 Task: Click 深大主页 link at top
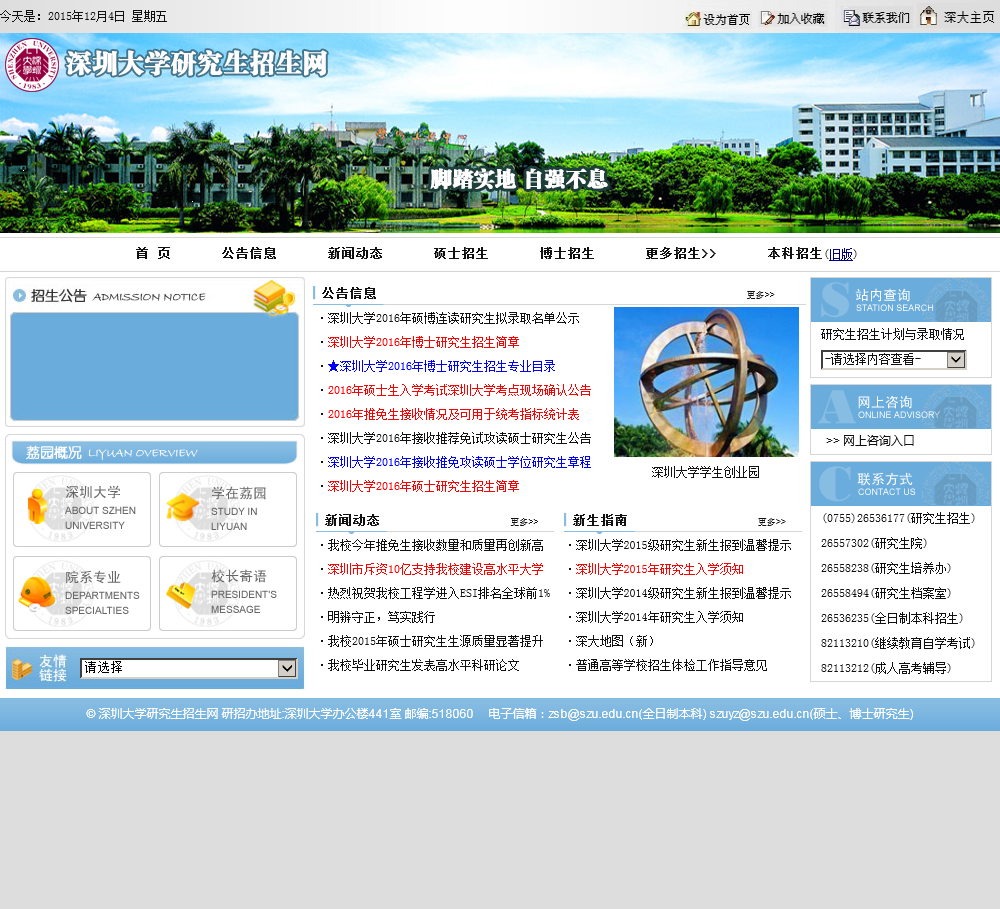(x=969, y=17)
